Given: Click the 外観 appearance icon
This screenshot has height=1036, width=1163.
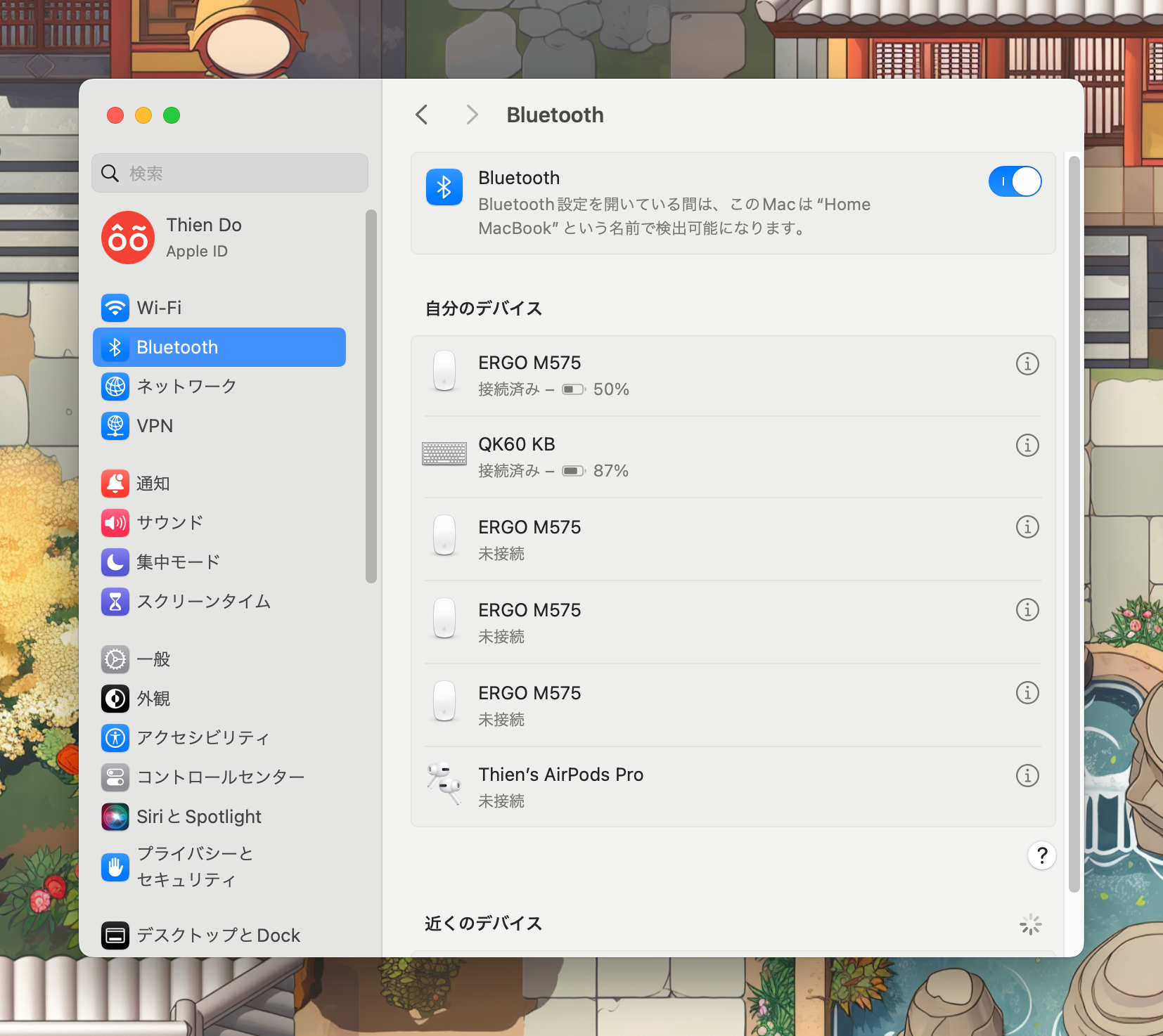Looking at the screenshot, I should click(x=115, y=699).
